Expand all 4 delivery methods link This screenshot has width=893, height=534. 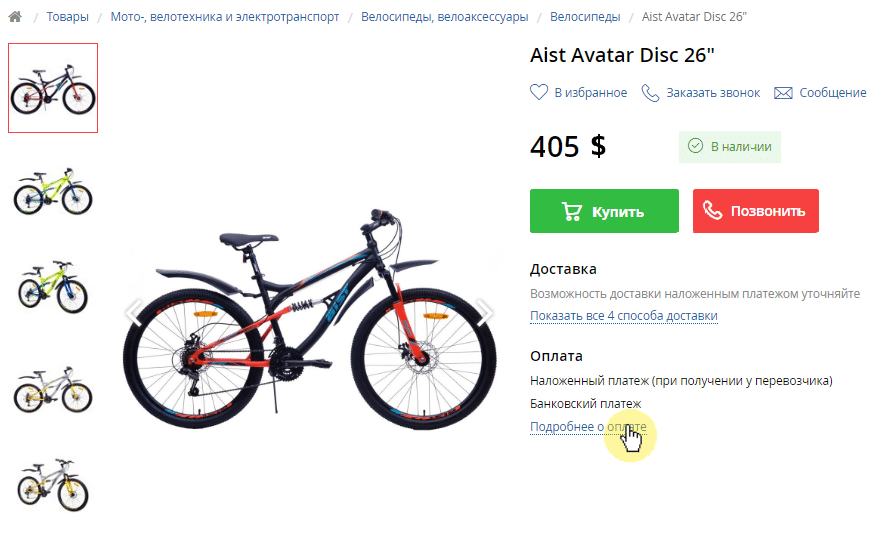(624, 315)
